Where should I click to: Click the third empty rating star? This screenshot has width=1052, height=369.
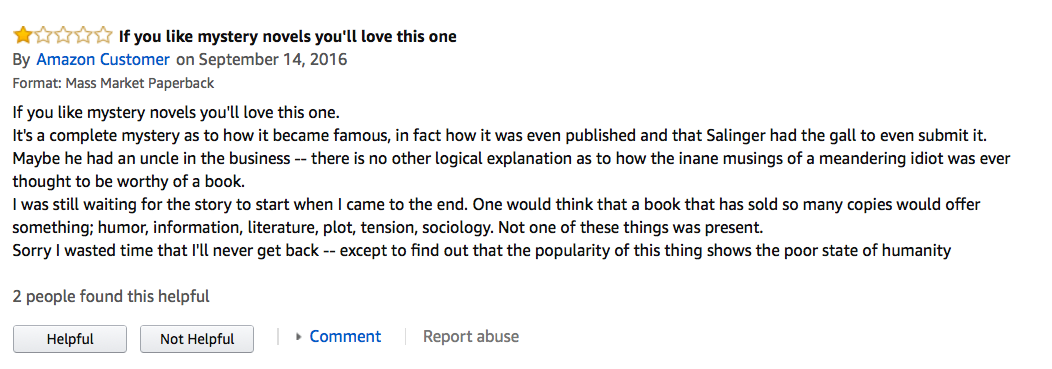(x=62, y=35)
